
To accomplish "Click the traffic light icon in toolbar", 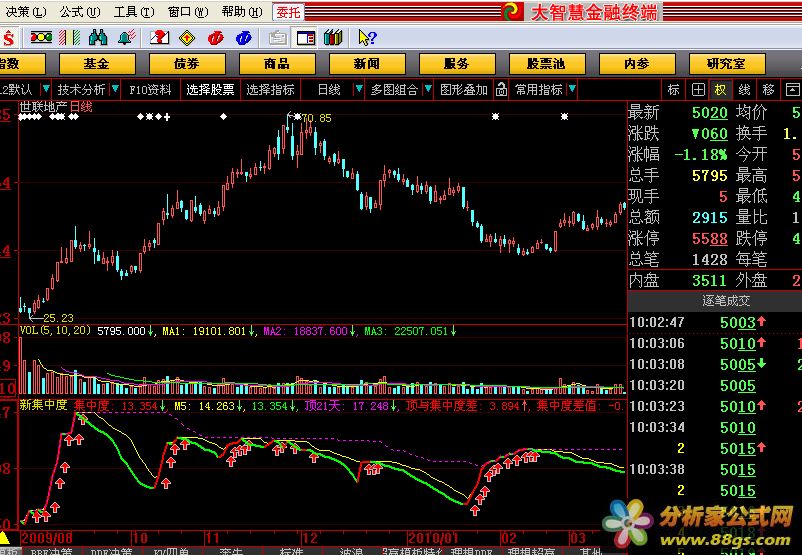I will click(41, 37).
